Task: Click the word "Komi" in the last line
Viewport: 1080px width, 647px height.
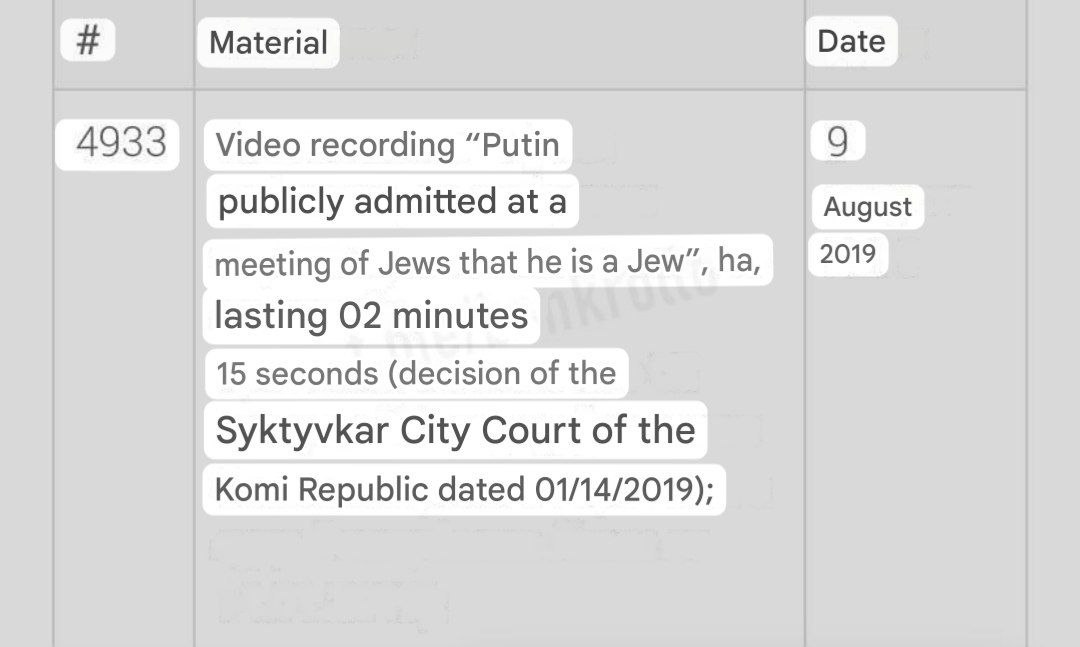Action: coord(253,490)
